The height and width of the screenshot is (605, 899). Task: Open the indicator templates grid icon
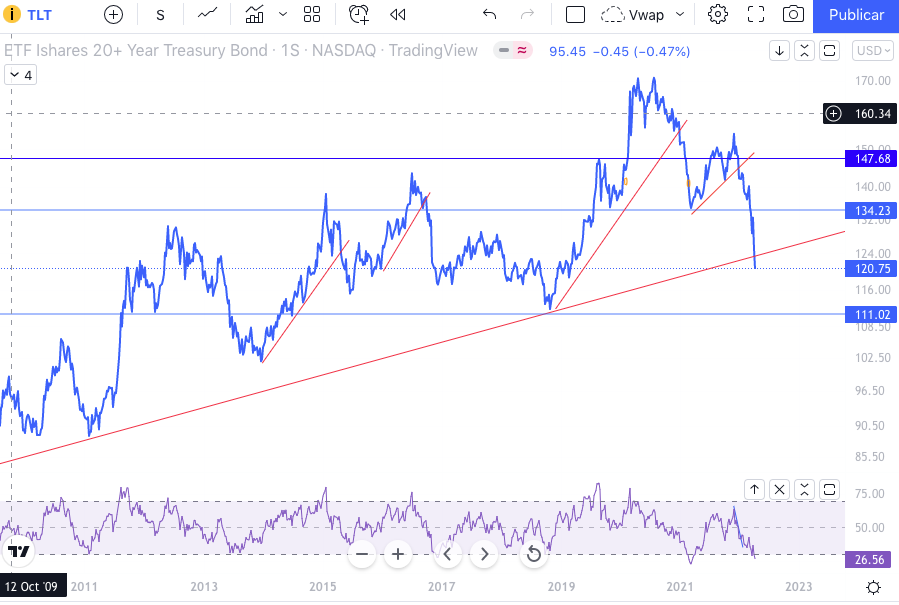point(312,15)
